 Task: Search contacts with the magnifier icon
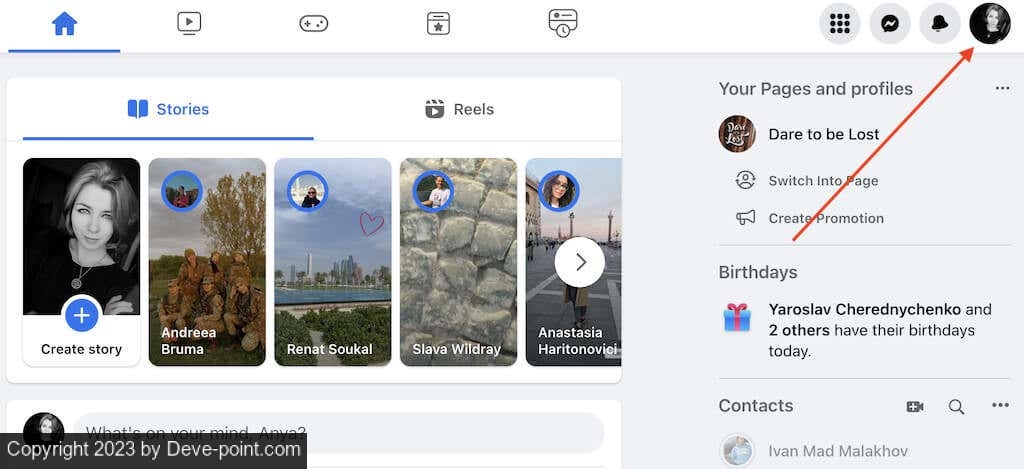click(x=956, y=406)
